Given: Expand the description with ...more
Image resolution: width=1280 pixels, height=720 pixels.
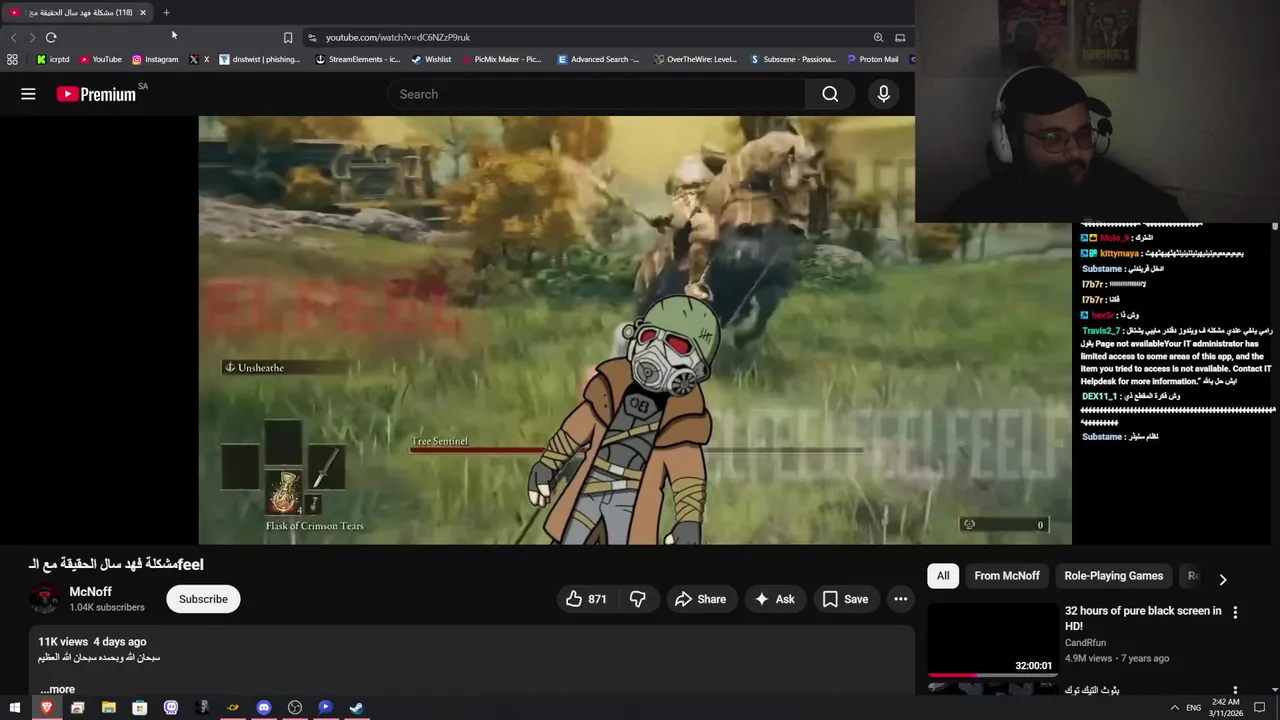Looking at the screenshot, I should 57,689.
